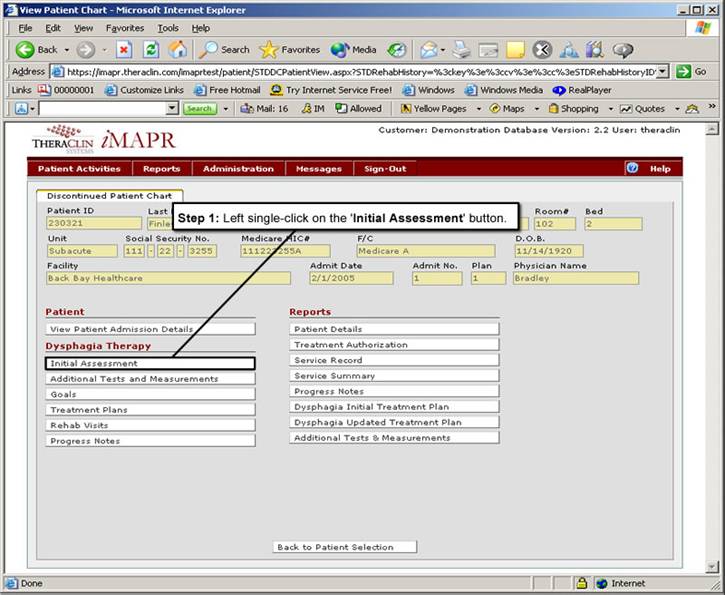Click the Initial Assessment button

point(150,363)
